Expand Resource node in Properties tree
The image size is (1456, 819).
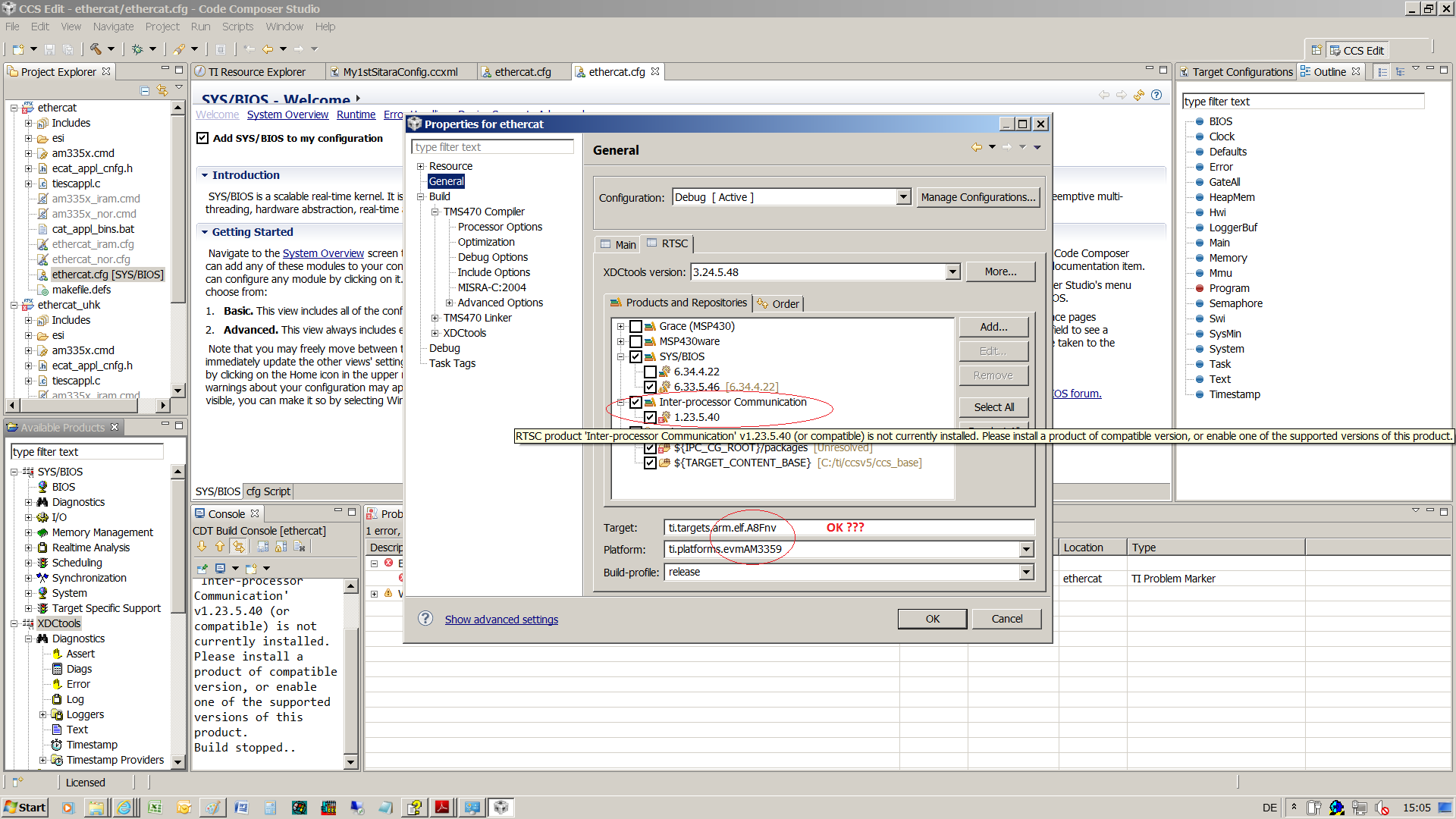(x=420, y=166)
